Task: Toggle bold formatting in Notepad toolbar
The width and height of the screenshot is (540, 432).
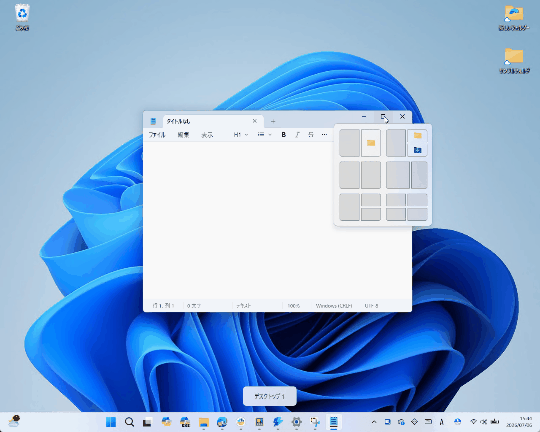Action: 283,135
